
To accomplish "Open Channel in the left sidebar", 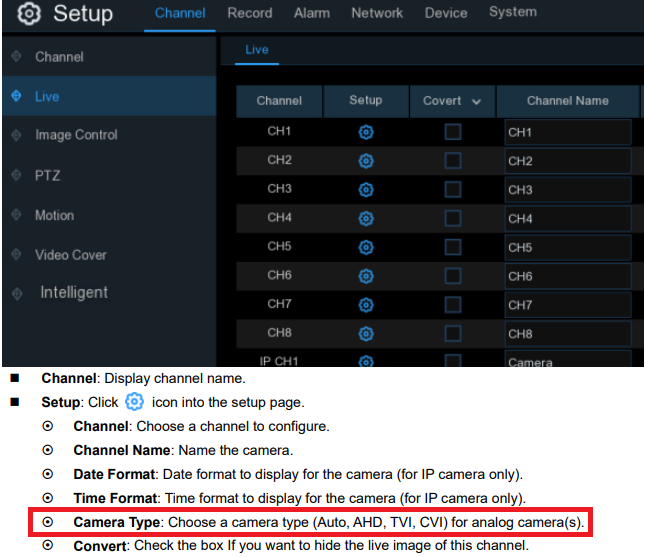I will click(109, 56).
